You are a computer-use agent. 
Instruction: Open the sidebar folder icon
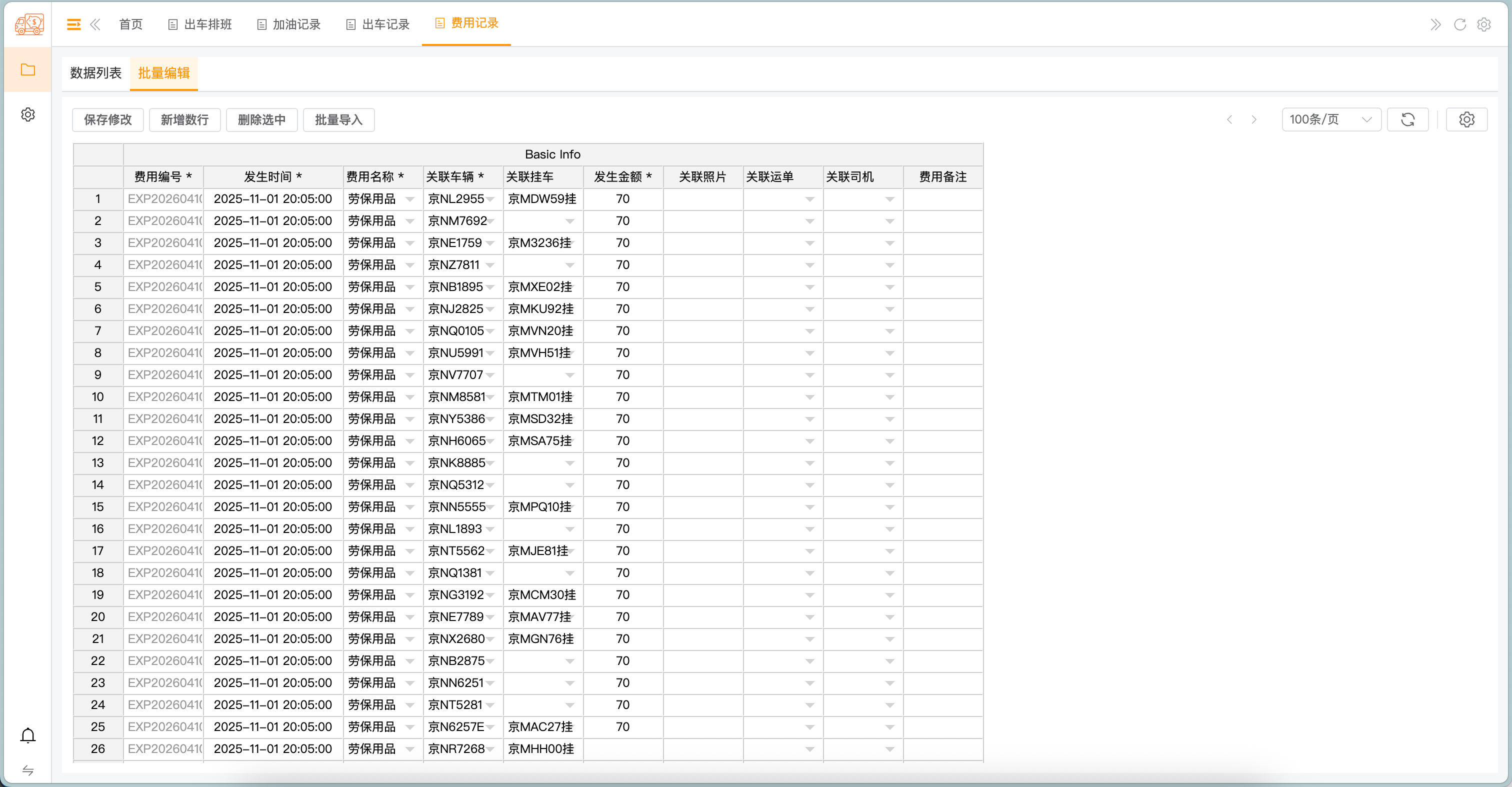coord(27,70)
